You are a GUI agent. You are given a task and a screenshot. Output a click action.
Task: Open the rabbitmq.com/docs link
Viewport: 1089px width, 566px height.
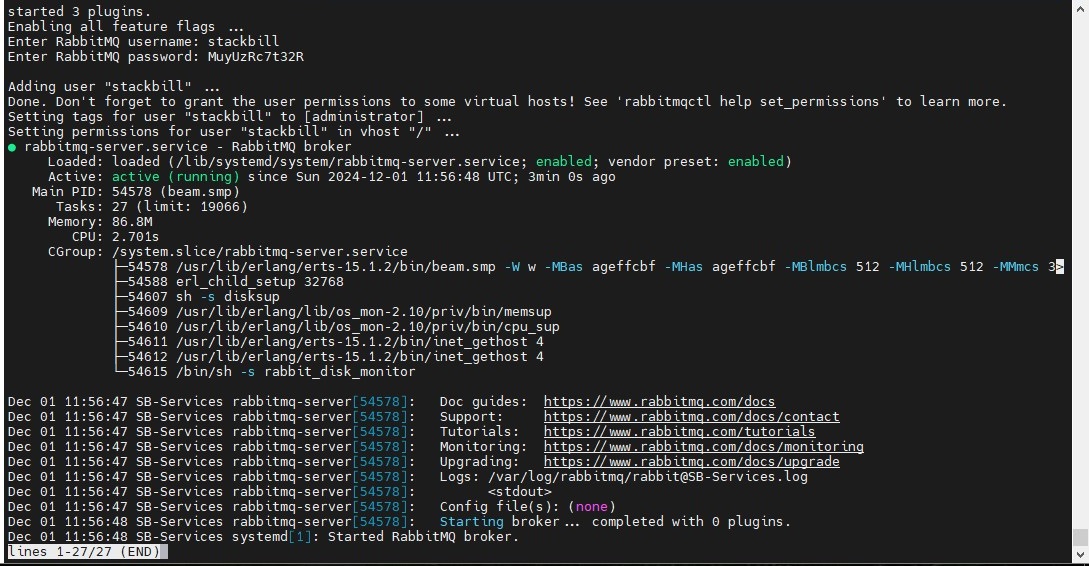[x=659, y=401]
